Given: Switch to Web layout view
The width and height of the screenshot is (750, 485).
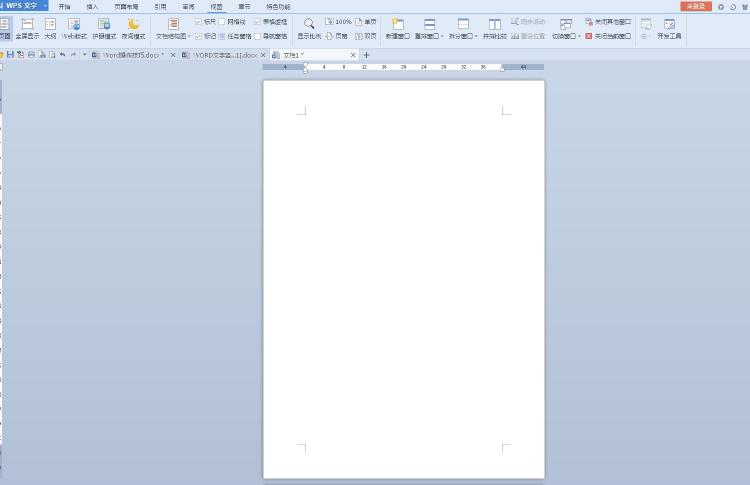Looking at the screenshot, I should click(x=74, y=27).
